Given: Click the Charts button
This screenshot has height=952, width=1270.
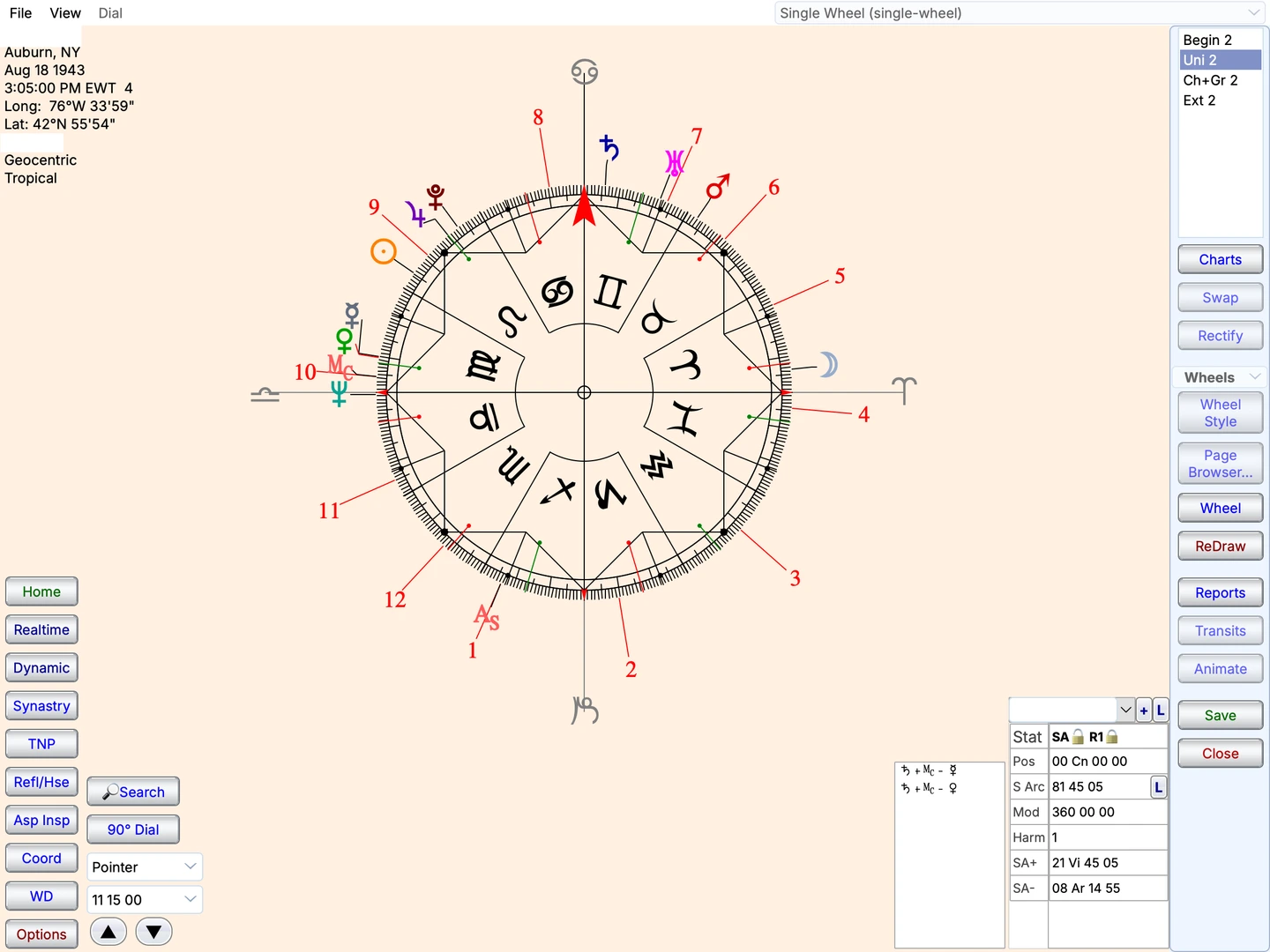Looking at the screenshot, I should click(x=1220, y=260).
